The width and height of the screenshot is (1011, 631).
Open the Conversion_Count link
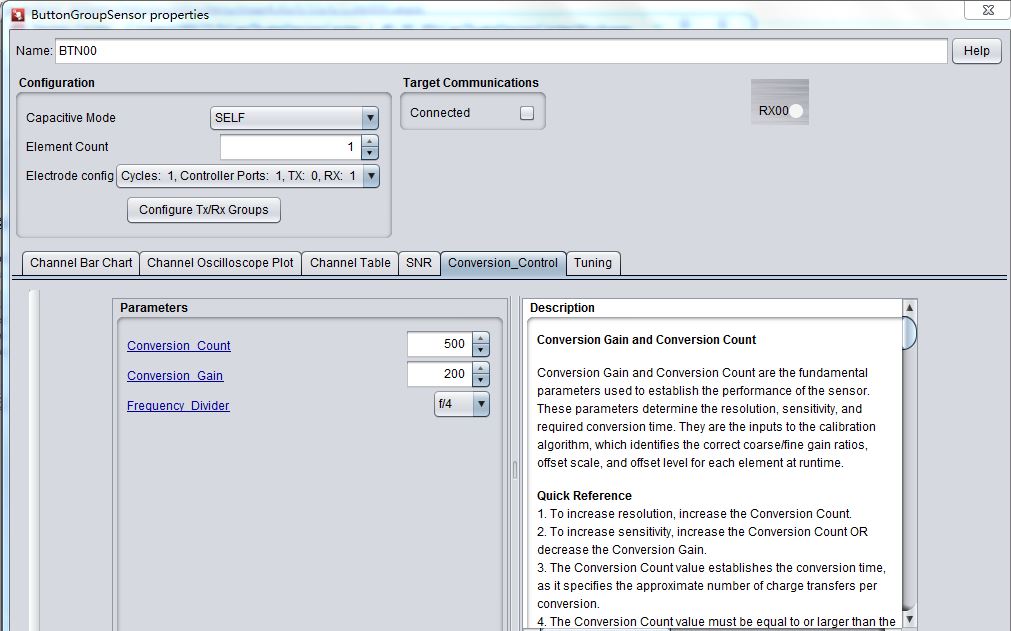point(179,345)
